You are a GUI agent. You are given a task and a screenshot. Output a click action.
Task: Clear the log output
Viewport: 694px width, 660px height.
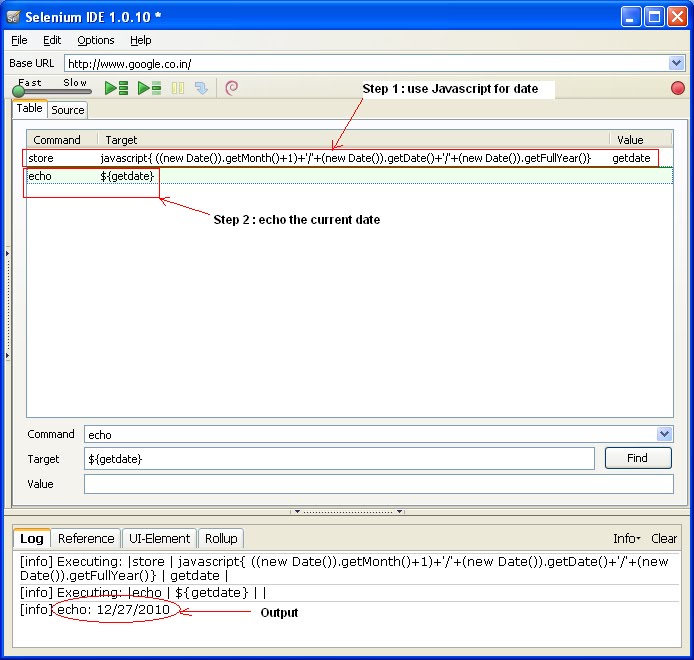[663, 538]
